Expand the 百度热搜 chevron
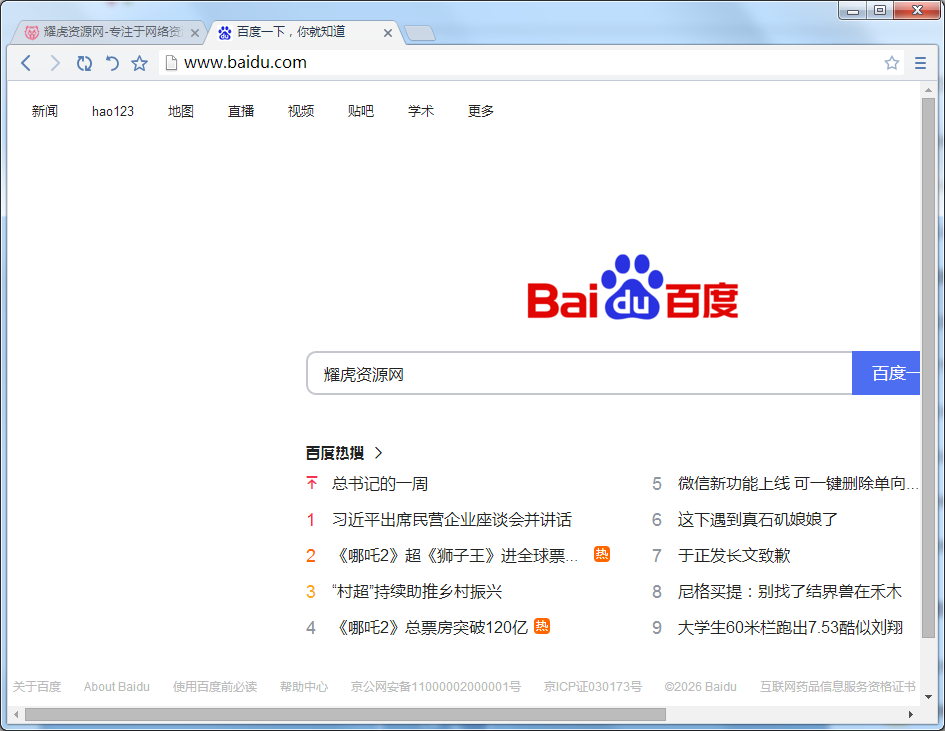The height and width of the screenshot is (731, 945). tap(378, 453)
